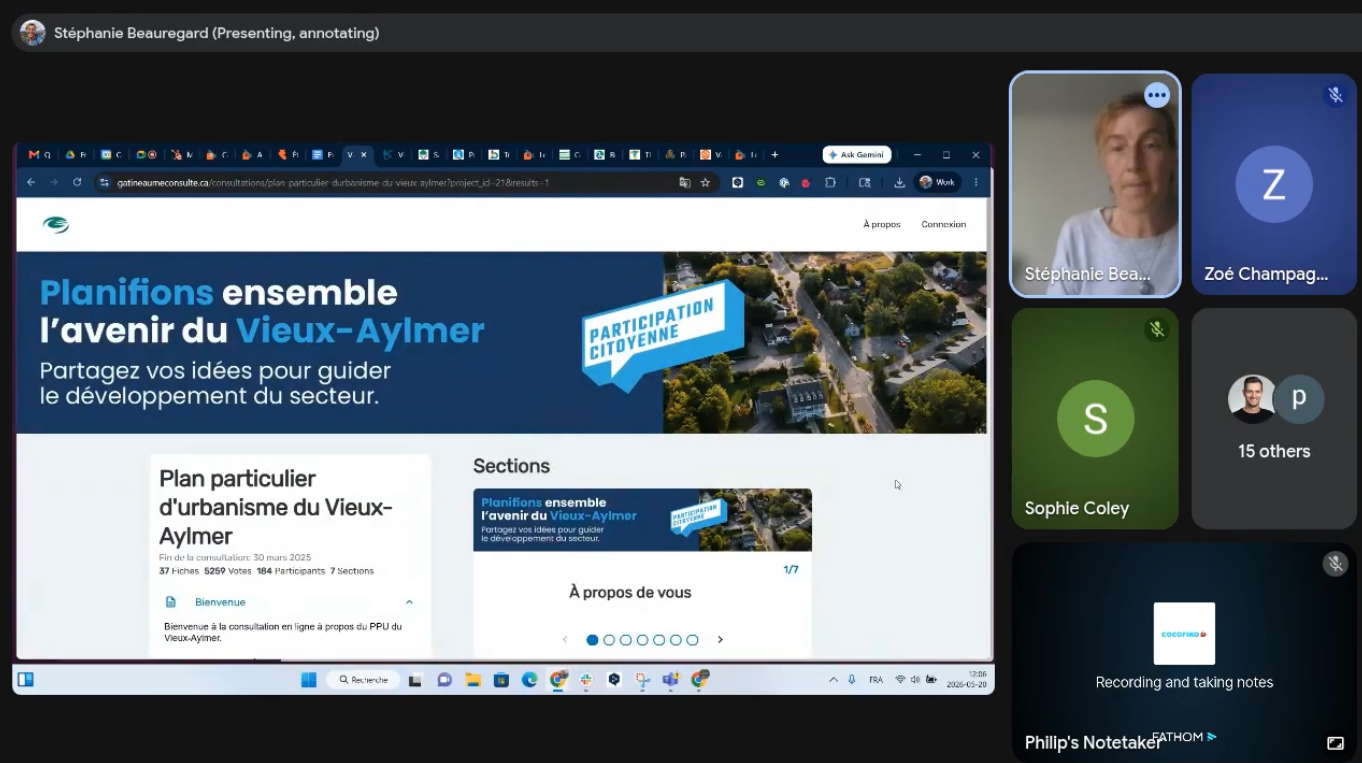Click the browser Forward arrow
Screen dimensions: 1362x763
point(54,183)
